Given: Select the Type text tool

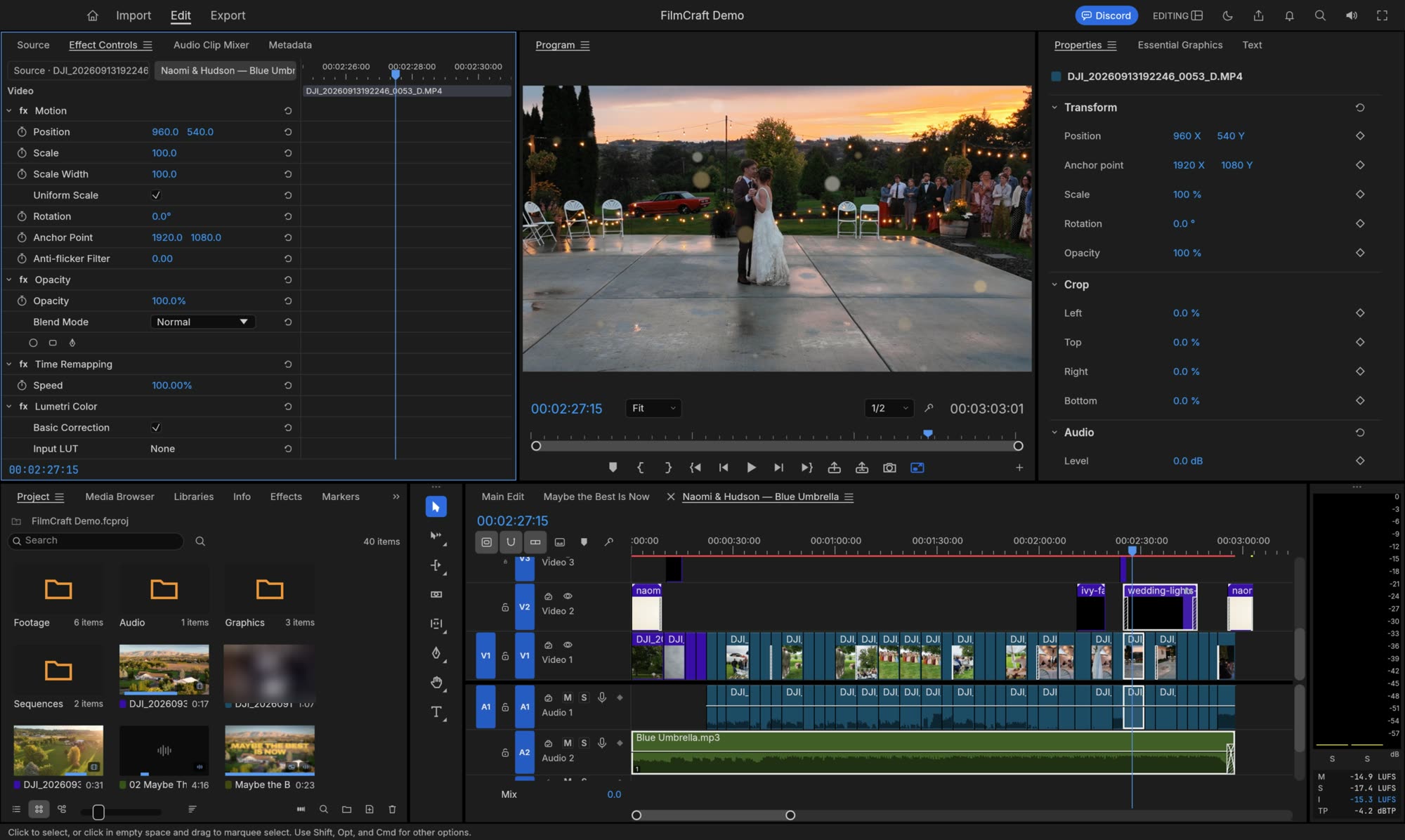Looking at the screenshot, I should [436, 712].
